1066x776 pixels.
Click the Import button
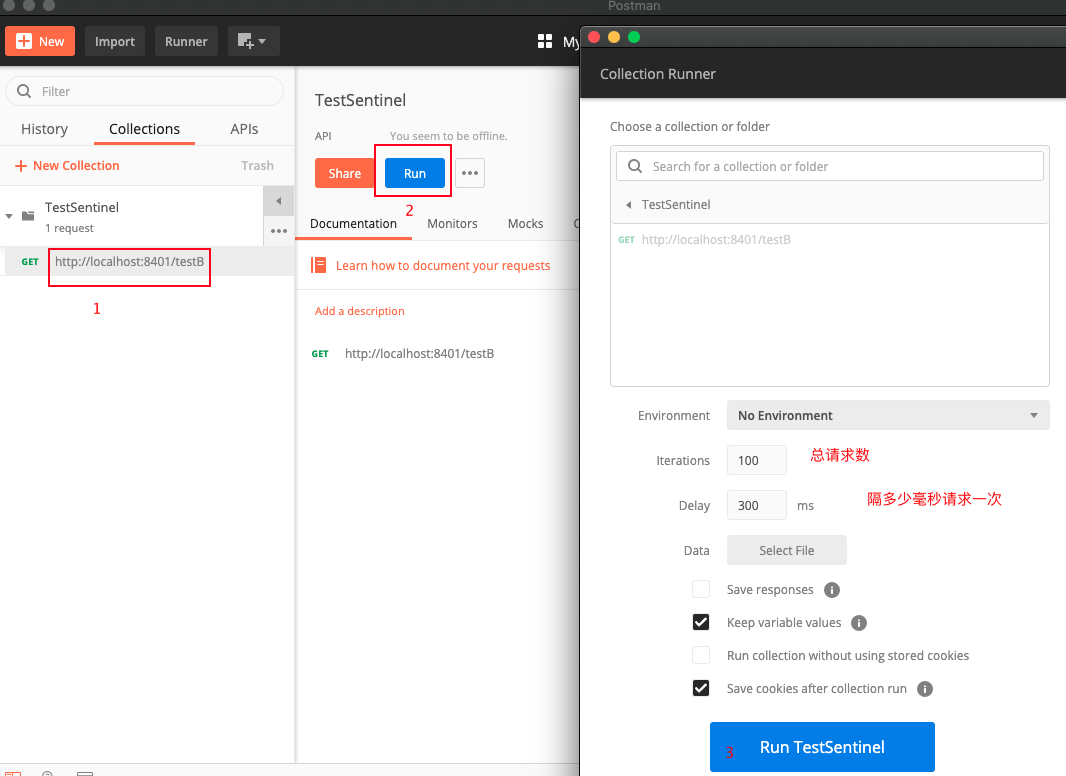point(115,41)
